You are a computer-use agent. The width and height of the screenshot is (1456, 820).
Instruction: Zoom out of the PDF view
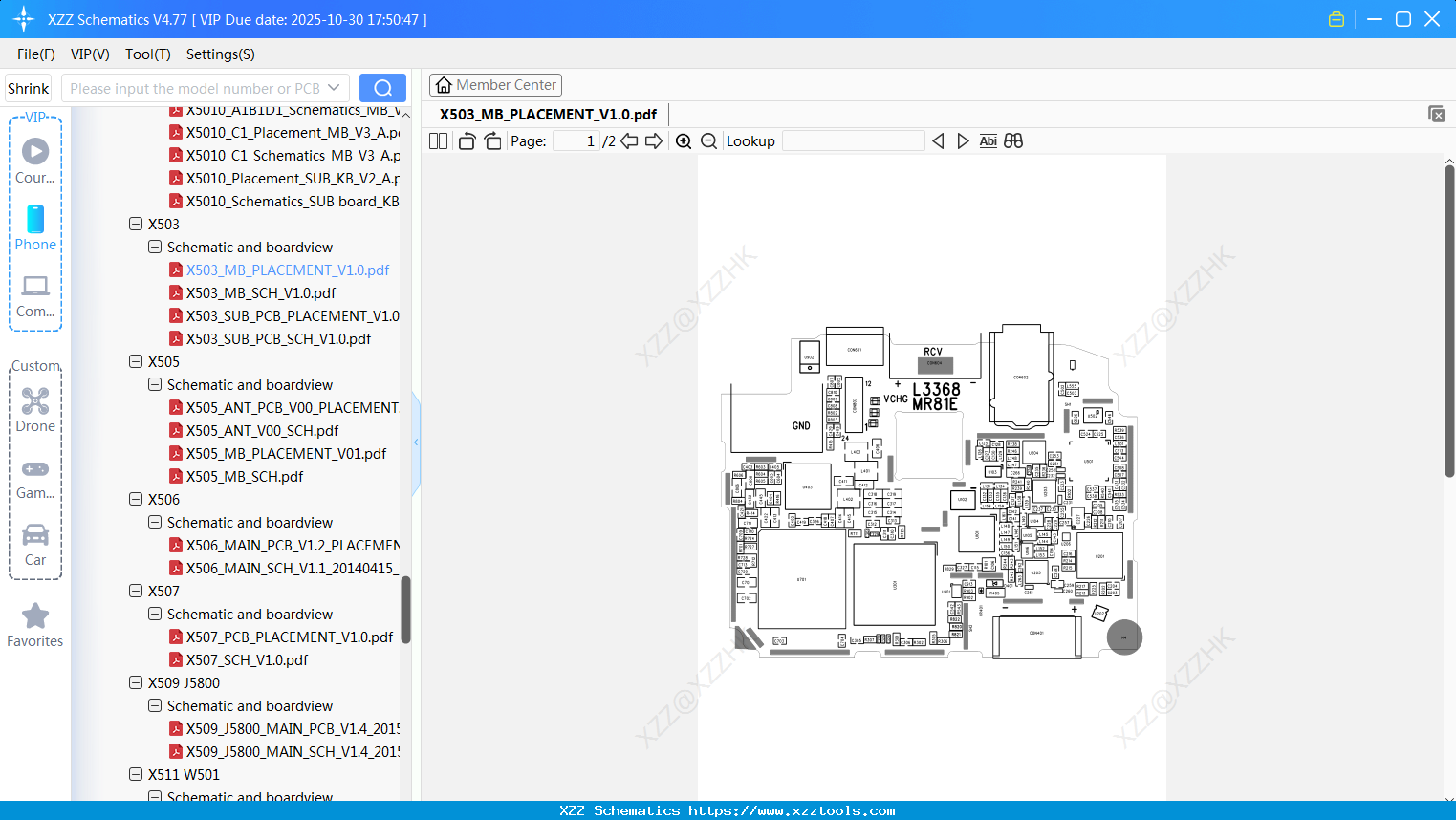pyautogui.click(x=708, y=140)
